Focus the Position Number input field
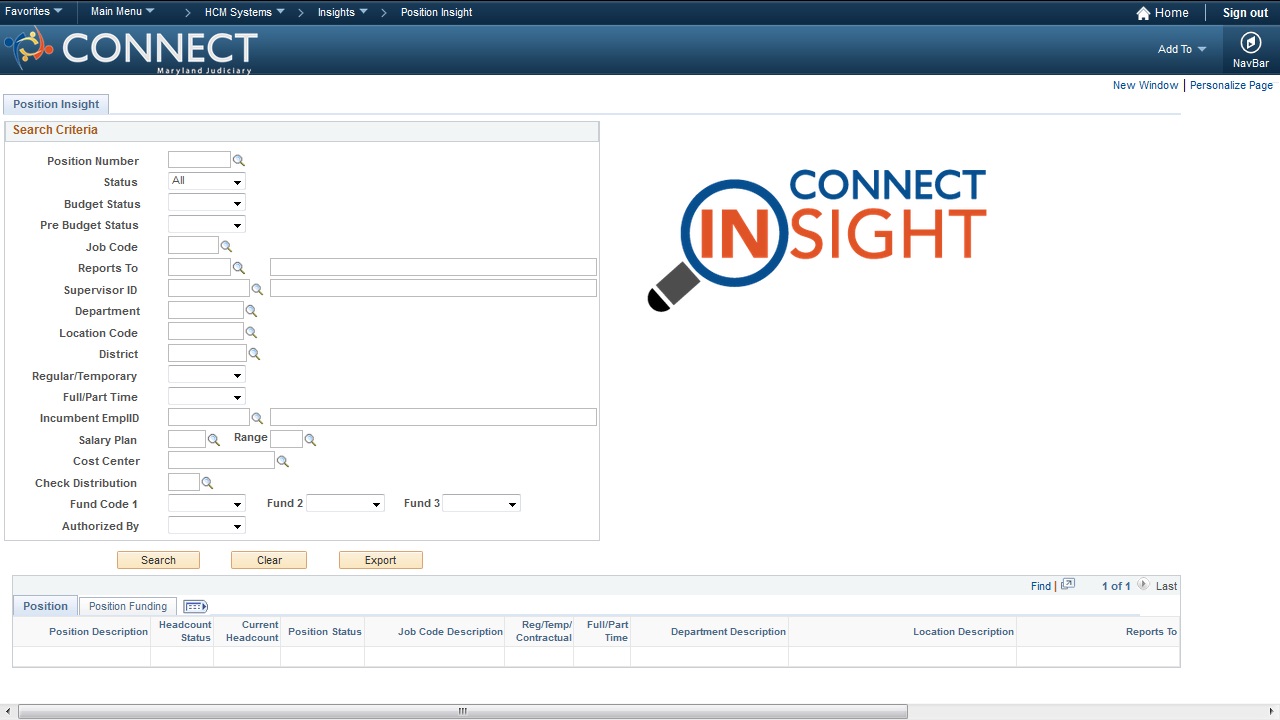This screenshot has height=720, width=1280. coord(199,160)
